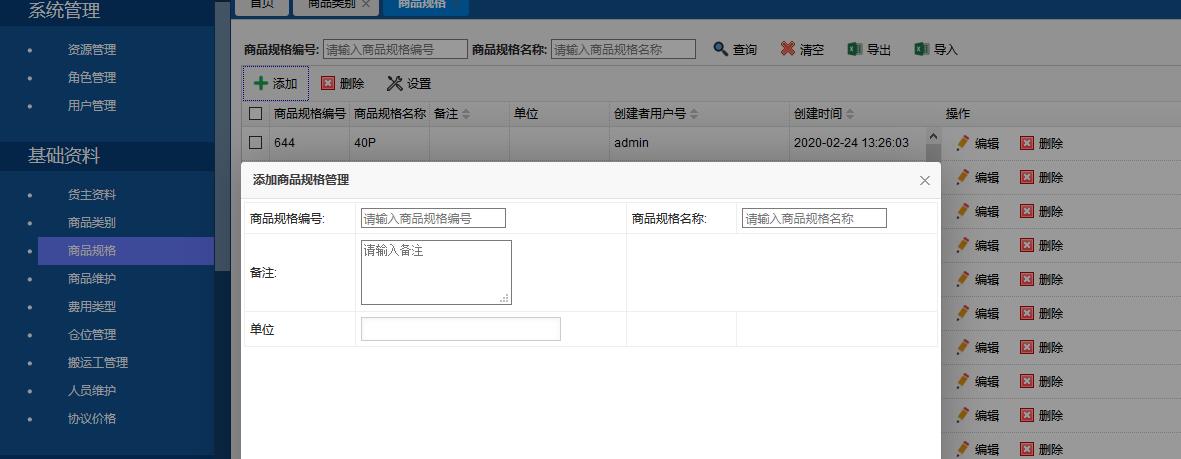The height and width of the screenshot is (459, 1181).
Task: Sort by 备注 column arrows
Action: coord(466,115)
